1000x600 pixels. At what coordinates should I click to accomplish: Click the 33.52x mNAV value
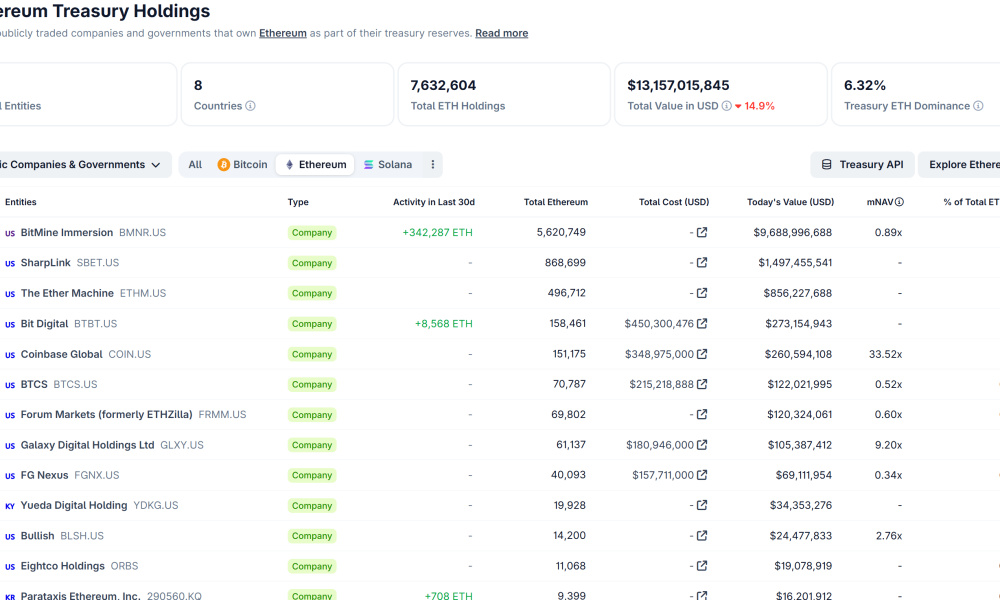click(885, 354)
